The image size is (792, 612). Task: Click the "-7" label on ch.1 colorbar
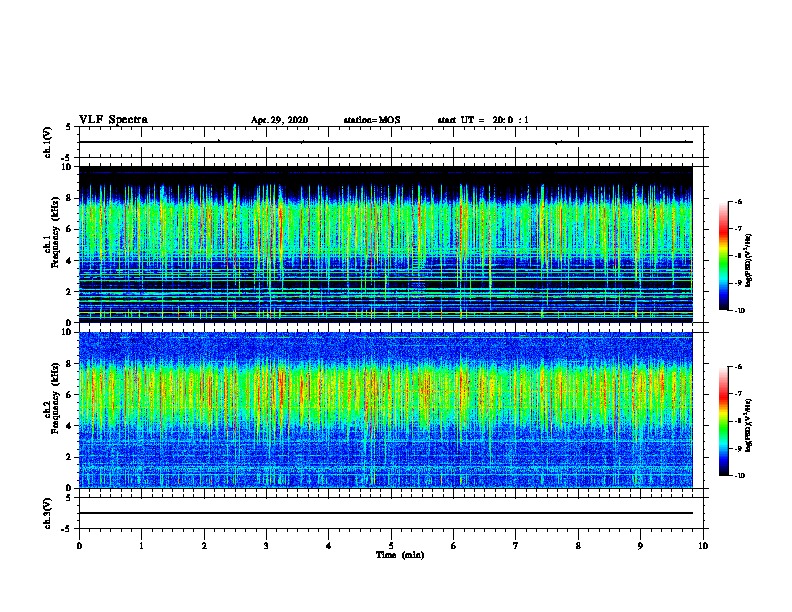tap(737, 229)
